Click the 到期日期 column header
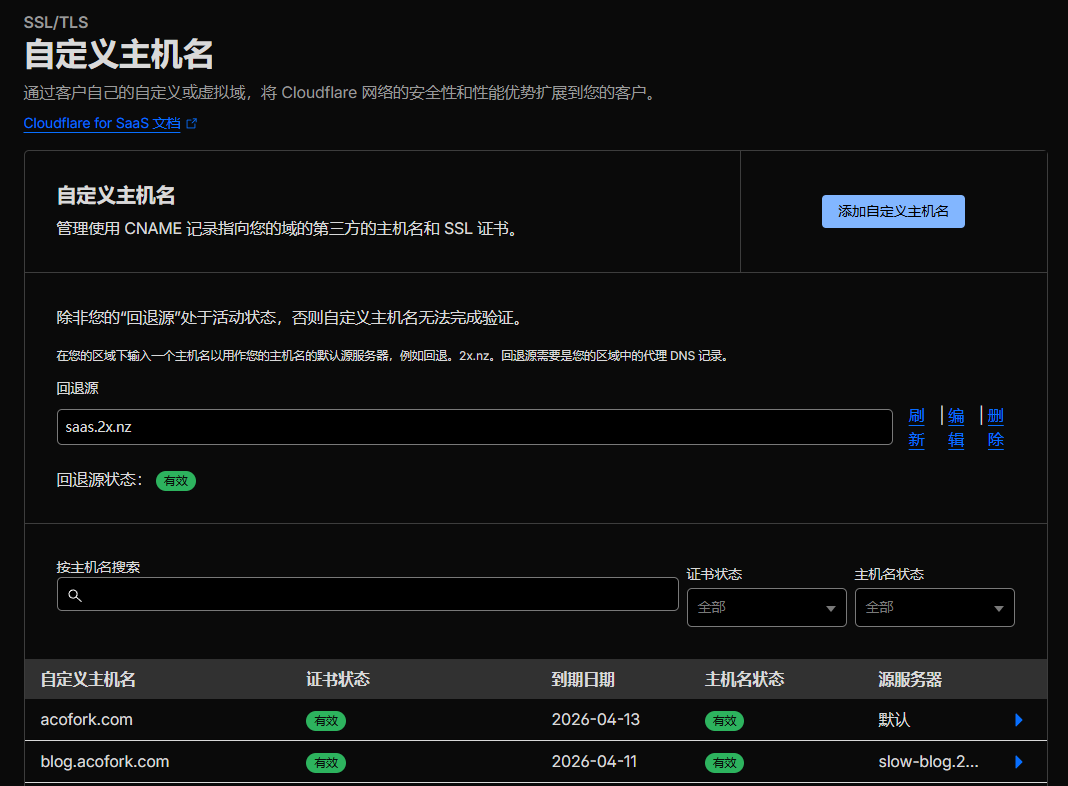1068x786 pixels. pos(583,679)
